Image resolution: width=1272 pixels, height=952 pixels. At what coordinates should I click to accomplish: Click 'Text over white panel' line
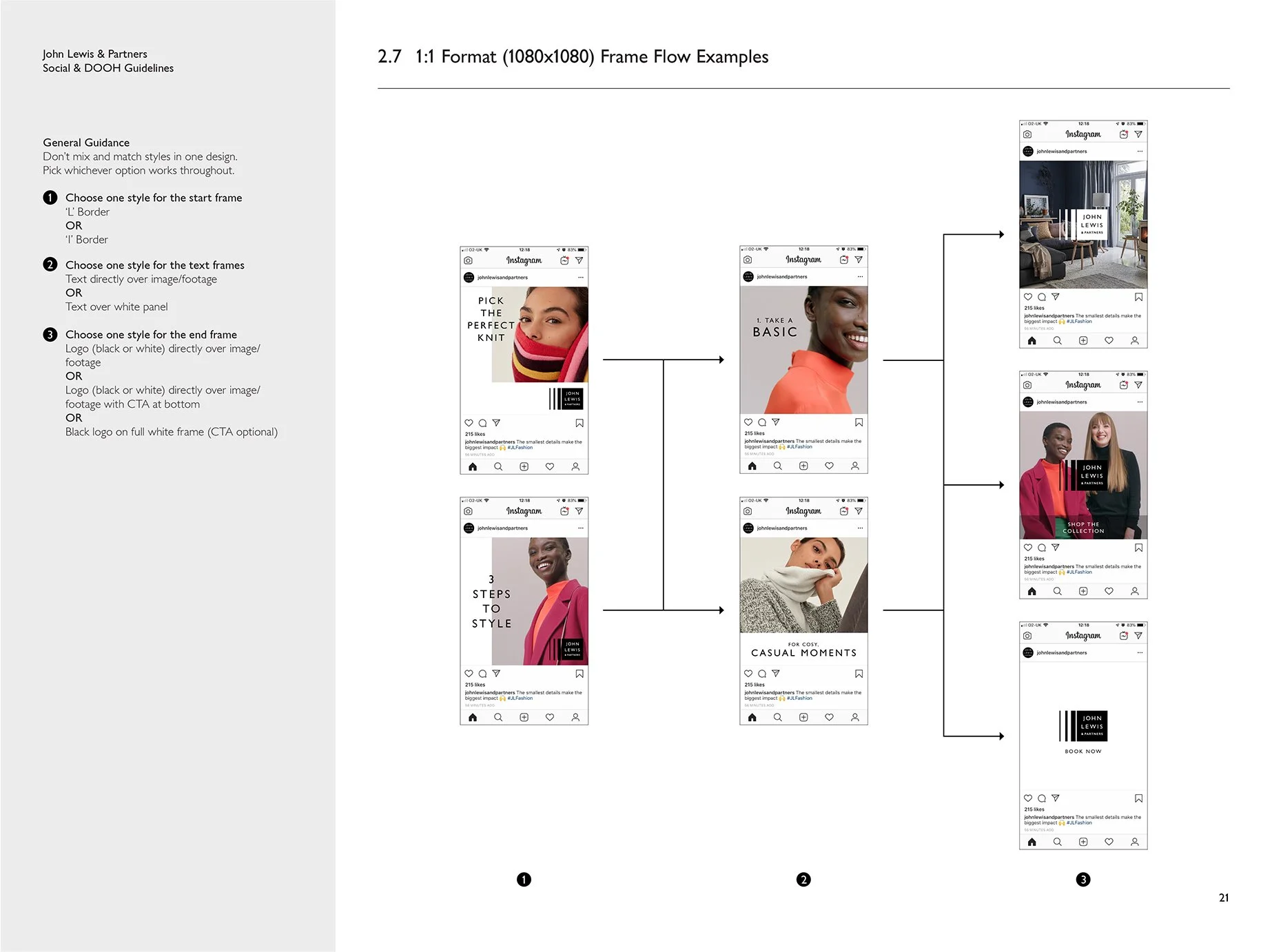click(x=116, y=307)
